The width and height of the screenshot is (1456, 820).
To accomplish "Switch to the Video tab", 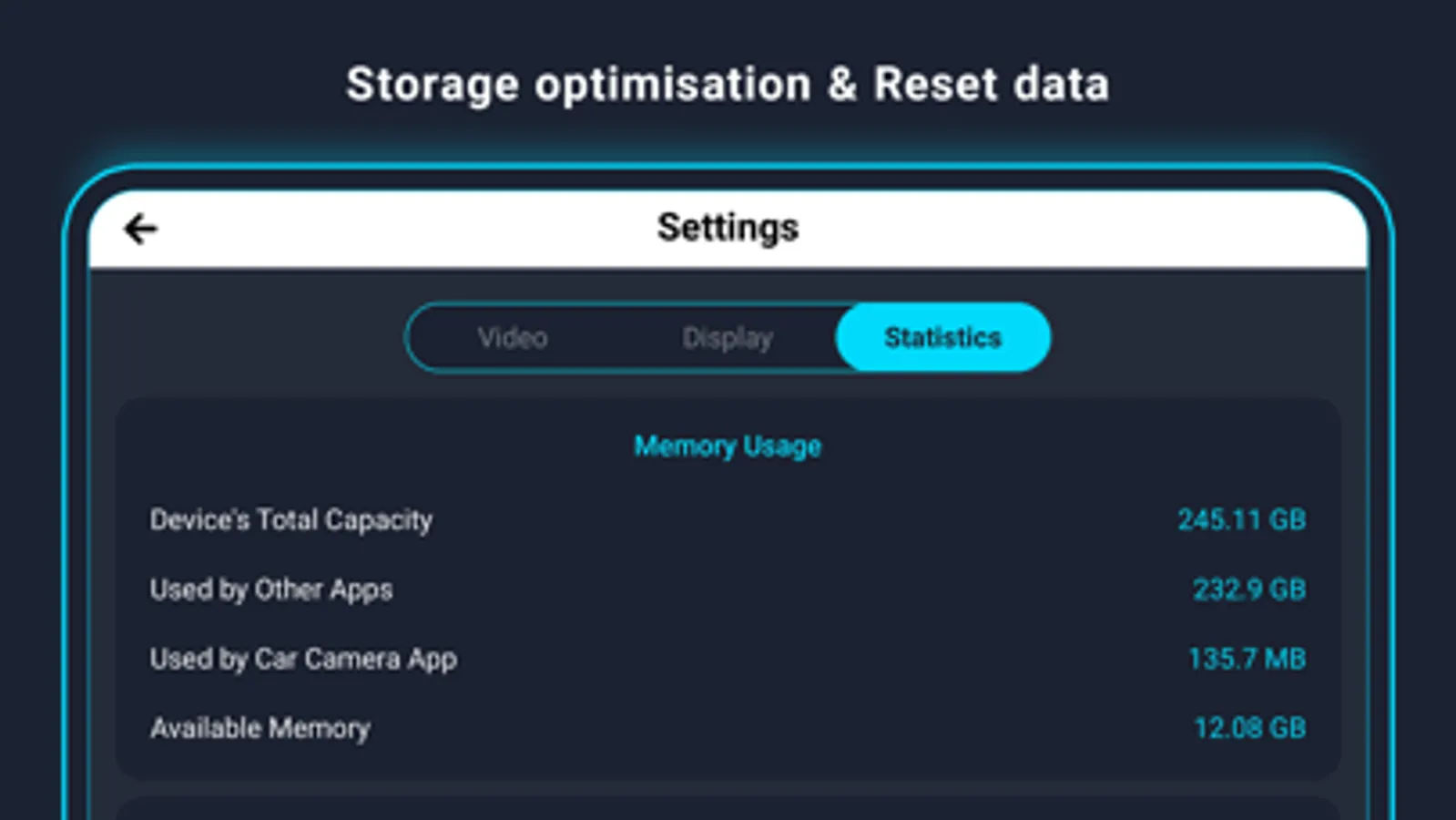I will (x=513, y=338).
